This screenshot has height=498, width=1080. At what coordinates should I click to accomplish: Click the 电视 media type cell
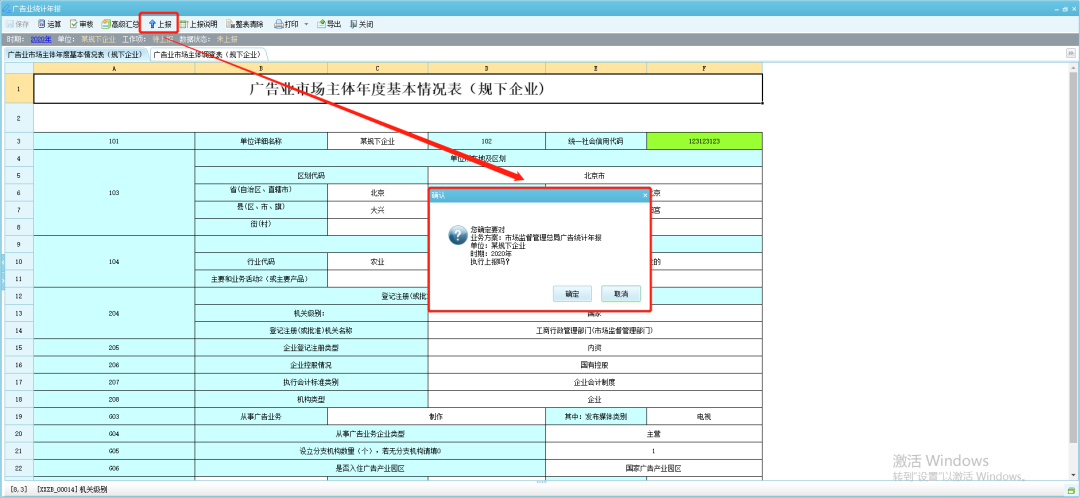[x=704, y=417]
